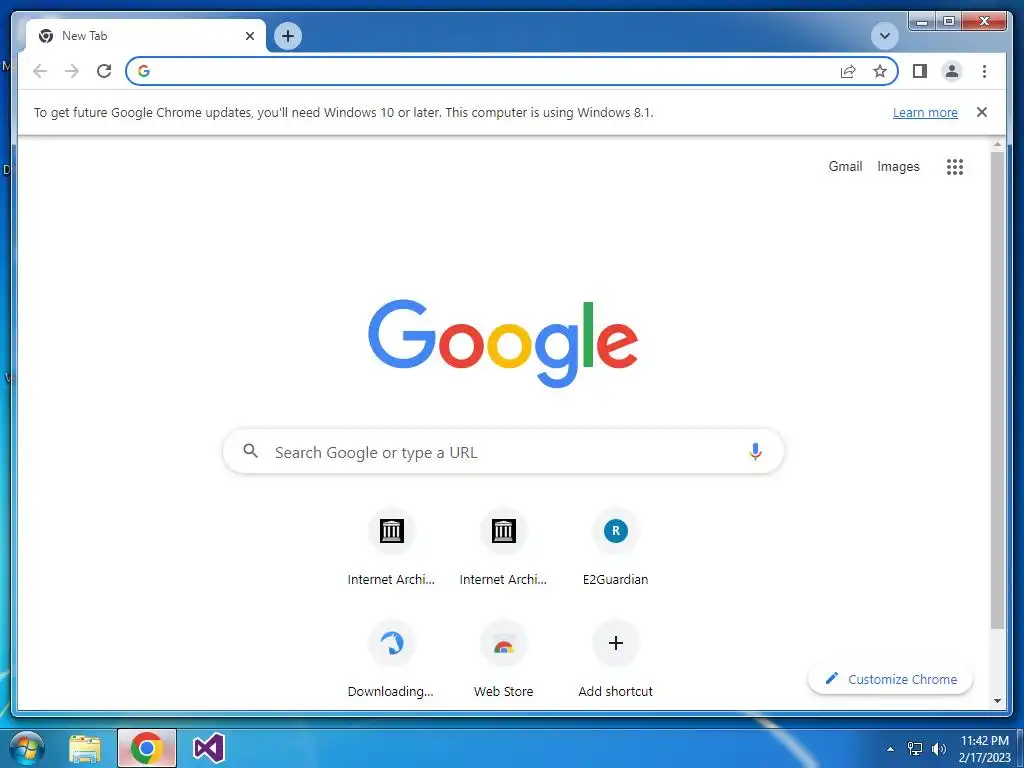This screenshot has height=768, width=1024.
Task: Open the E2Guardian shortcut
Action: [x=615, y=549]
